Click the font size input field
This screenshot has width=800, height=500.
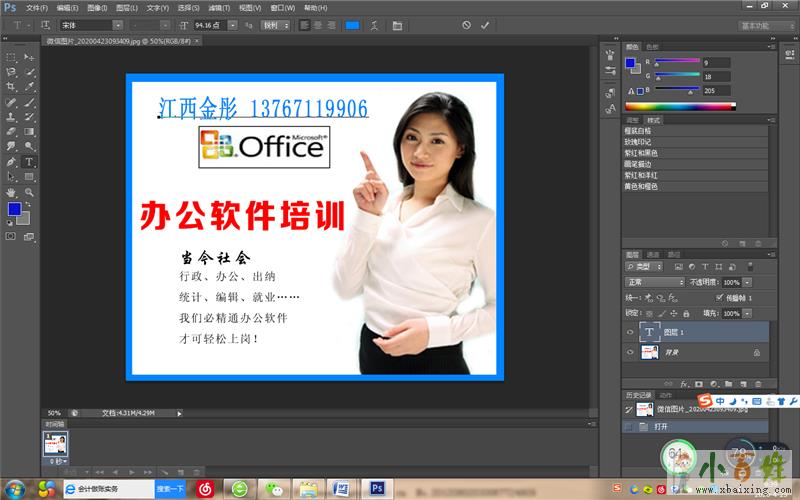point(209,24)
